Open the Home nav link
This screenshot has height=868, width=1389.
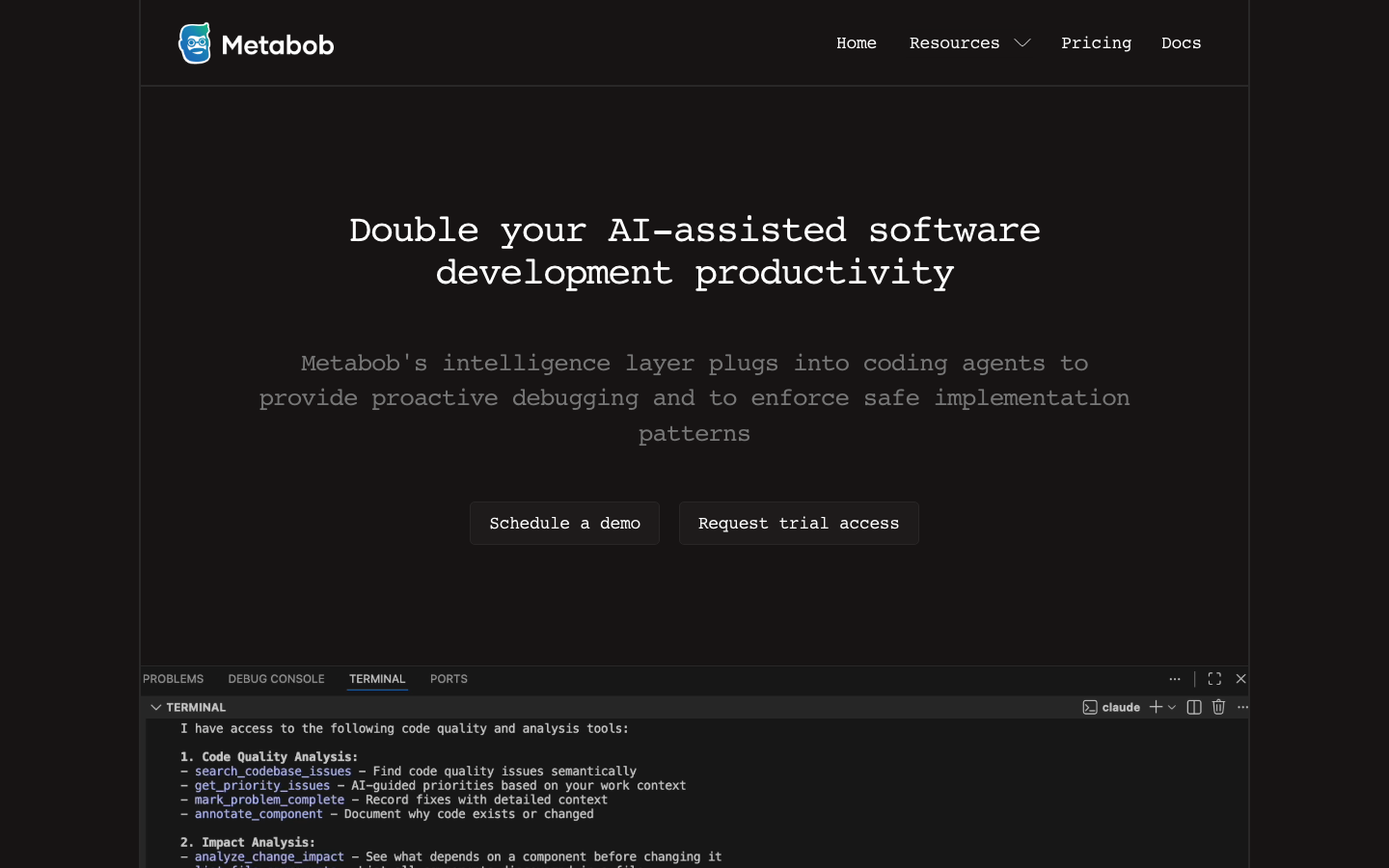857,42
